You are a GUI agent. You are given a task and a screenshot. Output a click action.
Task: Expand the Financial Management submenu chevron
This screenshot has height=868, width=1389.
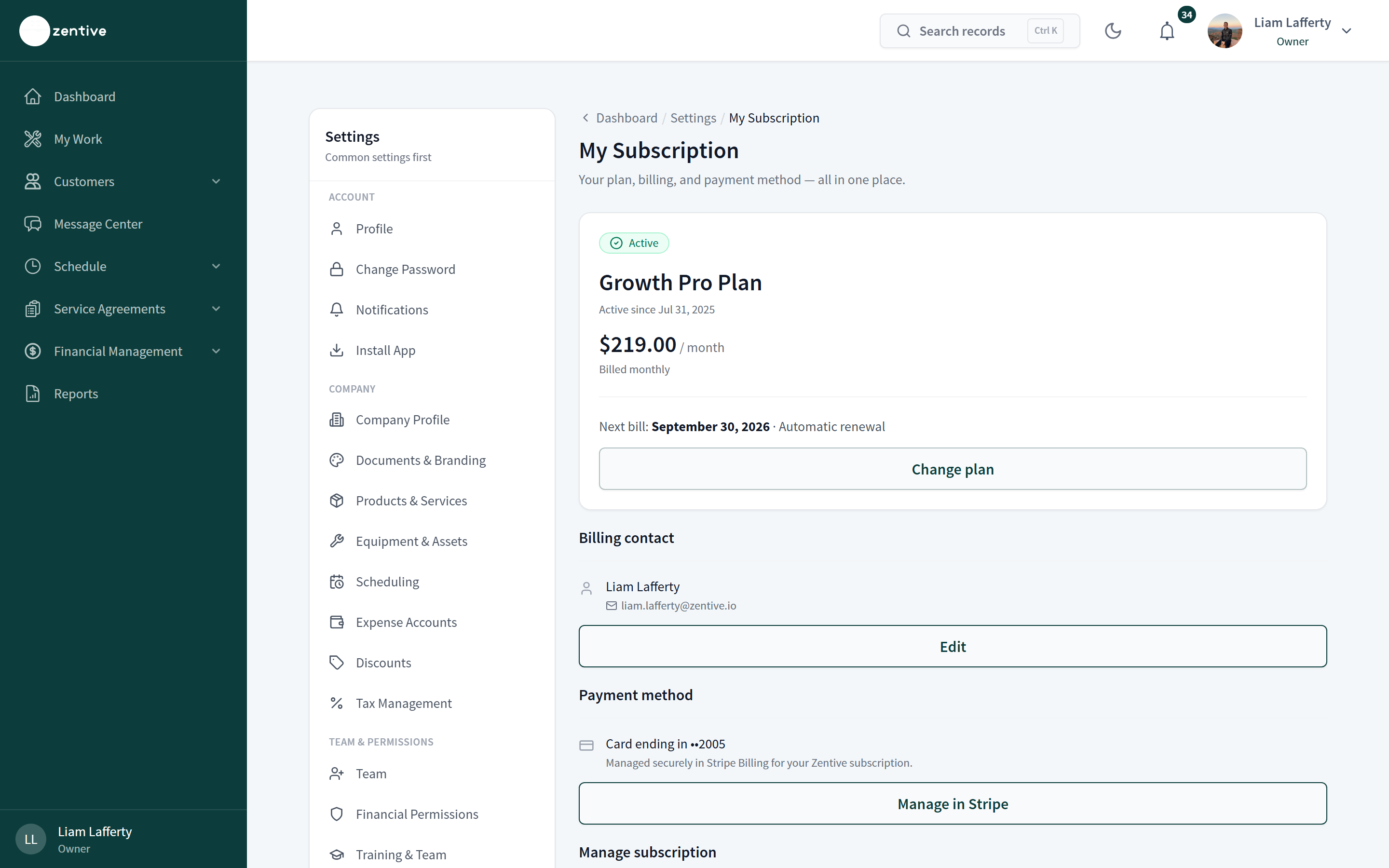click(x=217, y=352)
